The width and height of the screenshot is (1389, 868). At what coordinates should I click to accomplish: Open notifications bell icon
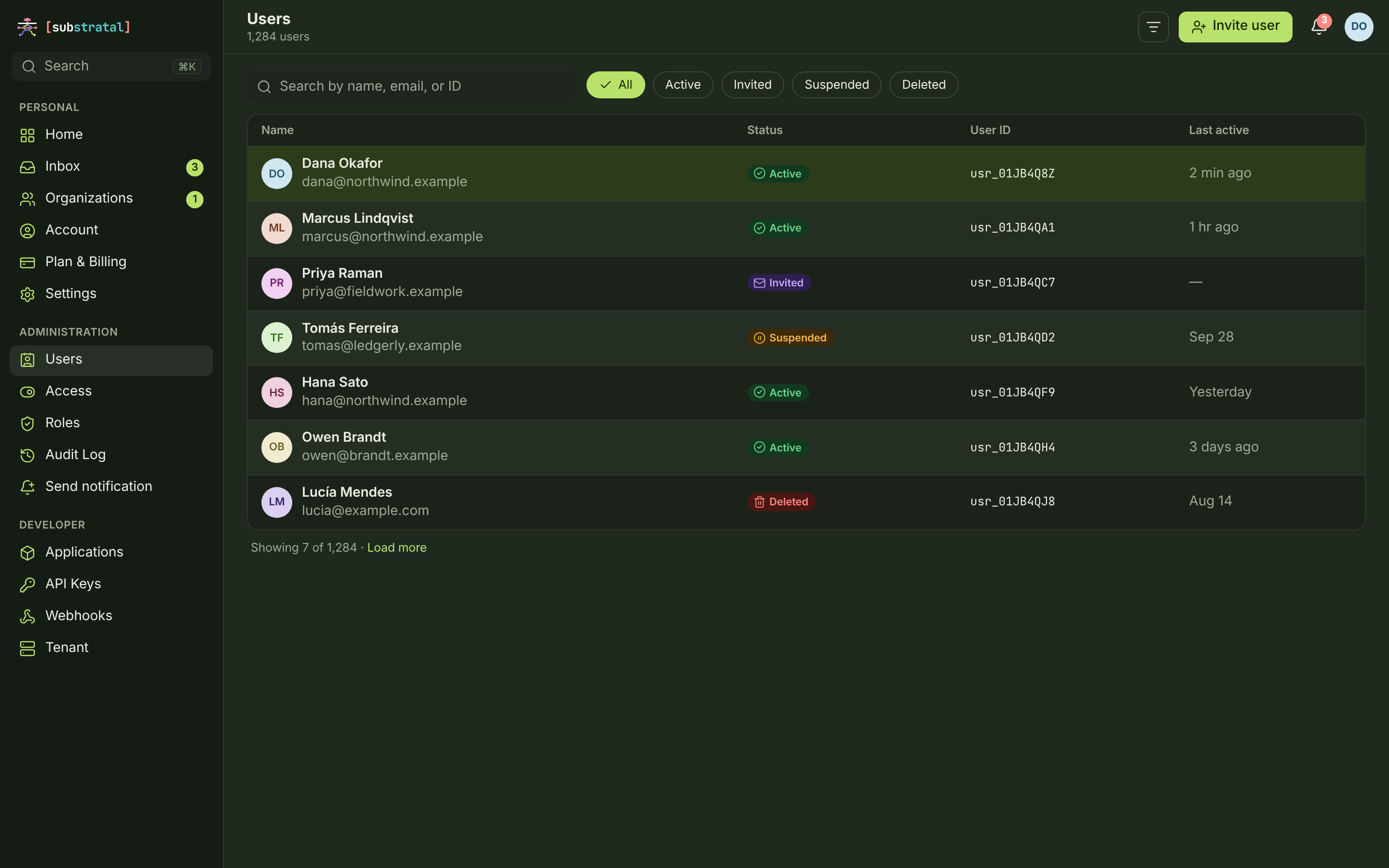(1319, 27)
